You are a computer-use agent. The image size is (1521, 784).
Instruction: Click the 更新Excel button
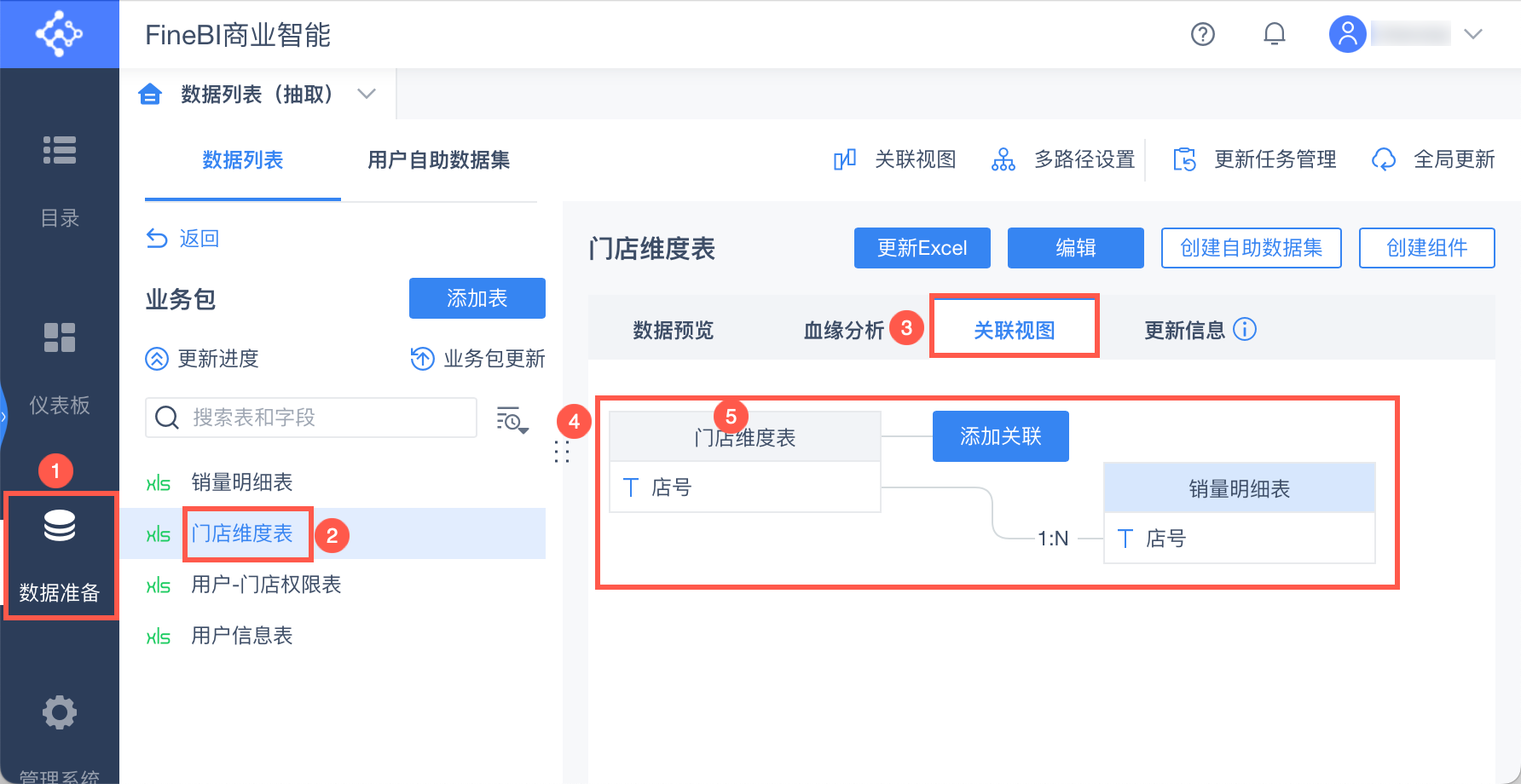(922, 248)
